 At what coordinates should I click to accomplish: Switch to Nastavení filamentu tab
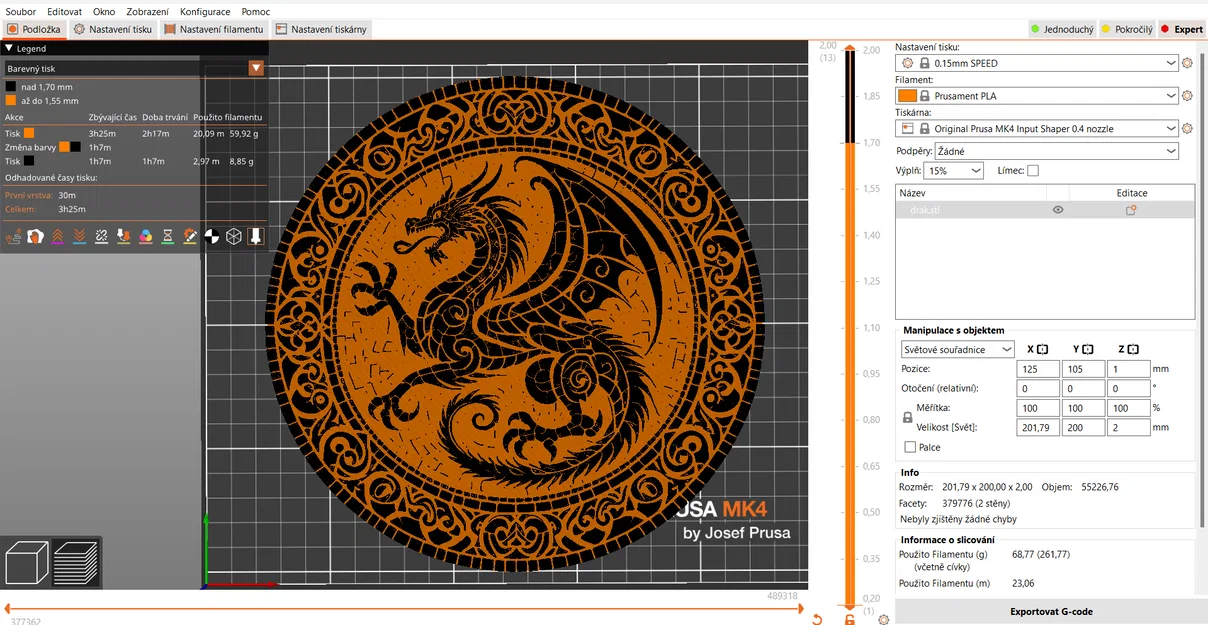click(x=213, y=29)
